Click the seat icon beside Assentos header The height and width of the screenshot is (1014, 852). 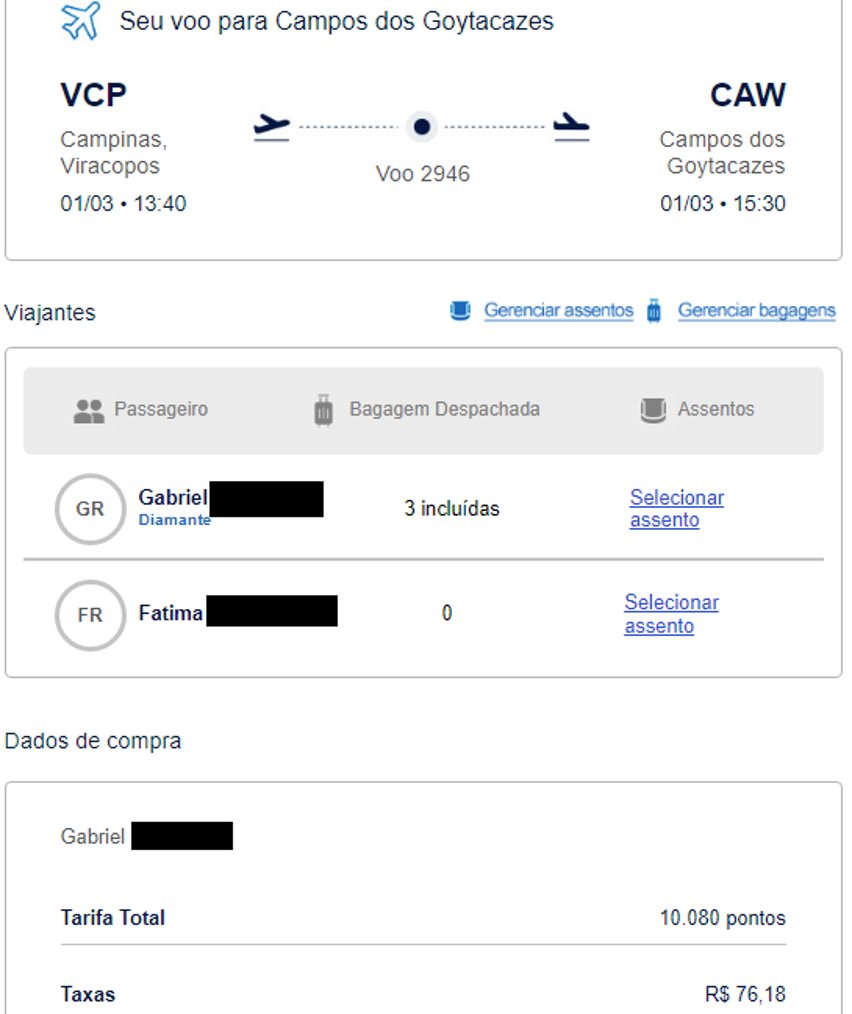click(x=653, y=410)
